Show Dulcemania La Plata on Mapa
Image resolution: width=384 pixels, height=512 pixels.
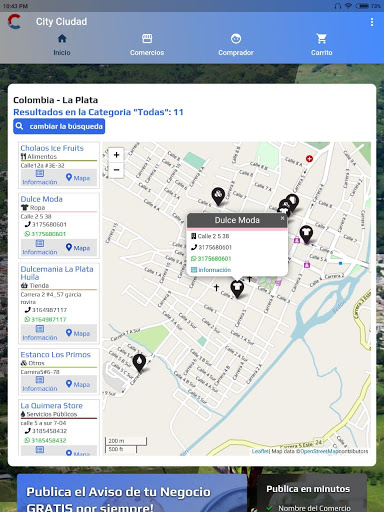click(x=78, y=333)
